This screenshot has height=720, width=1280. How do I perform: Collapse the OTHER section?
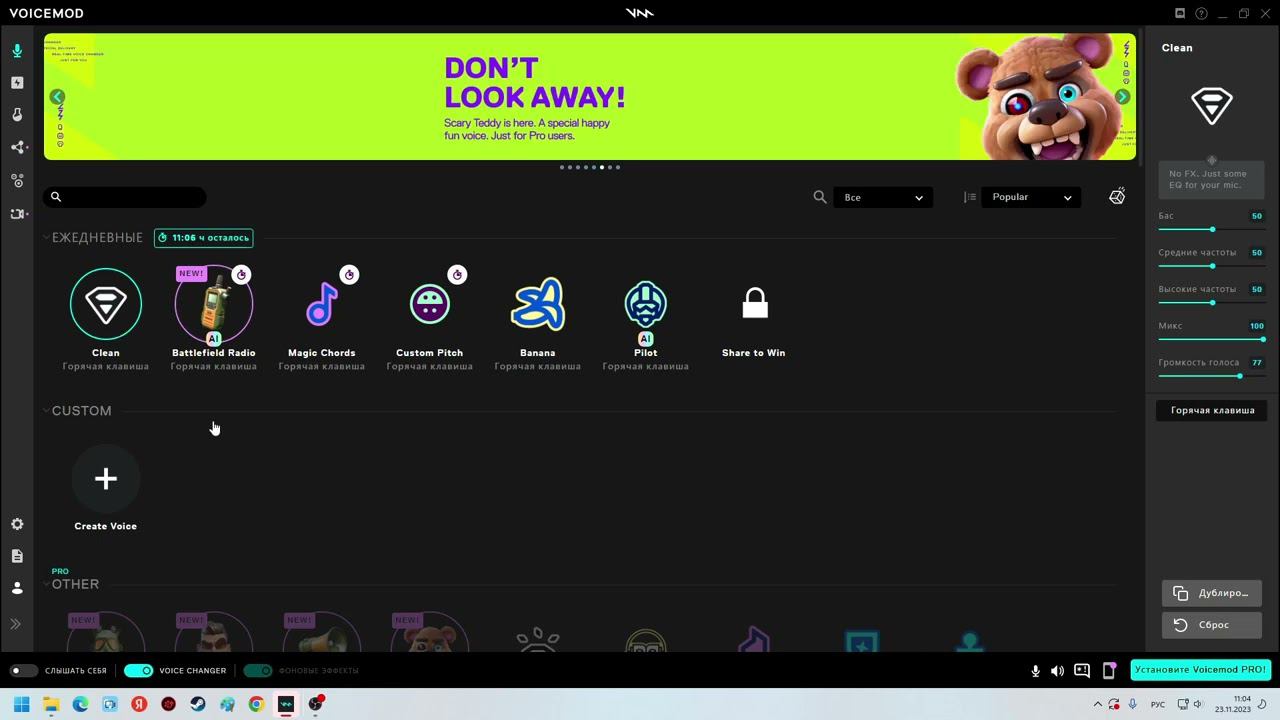pos(46,584)
